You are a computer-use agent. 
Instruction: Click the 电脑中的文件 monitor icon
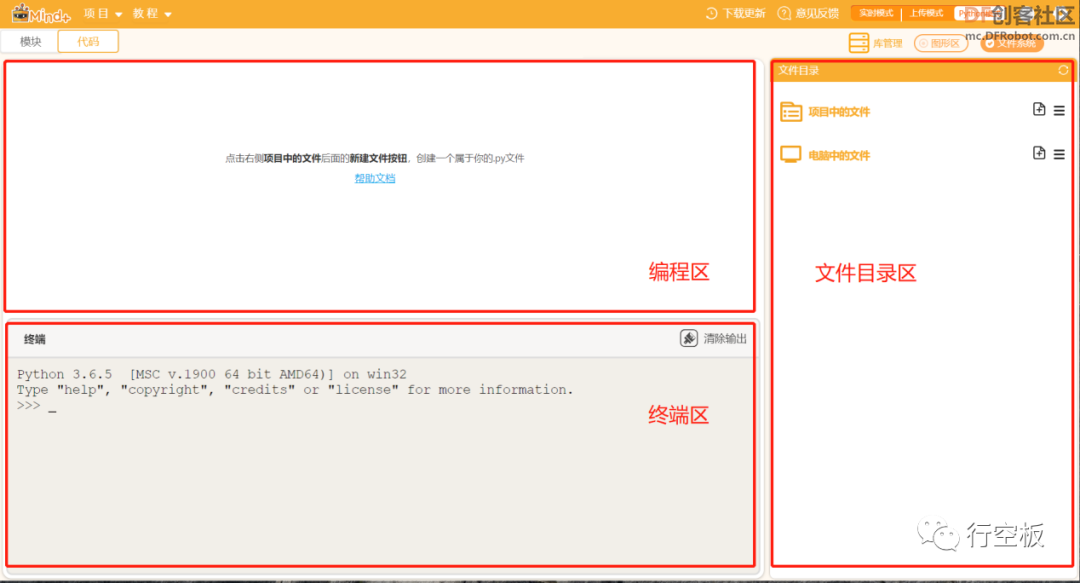click(791, 154)
